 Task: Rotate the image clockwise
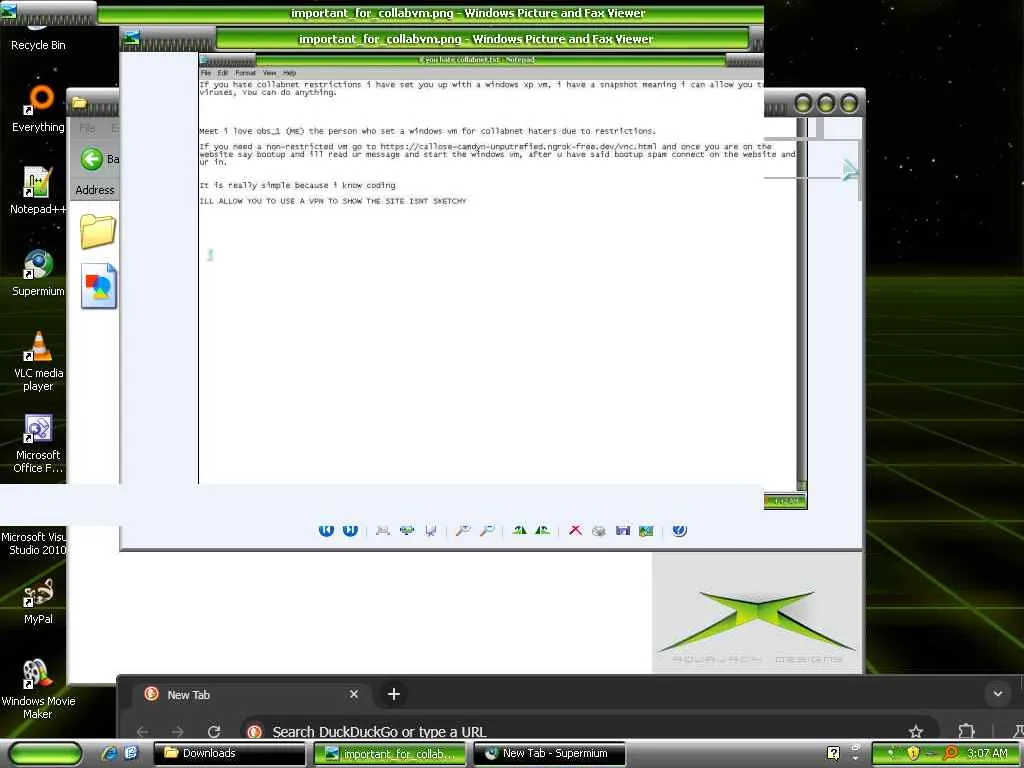point(519,530)
